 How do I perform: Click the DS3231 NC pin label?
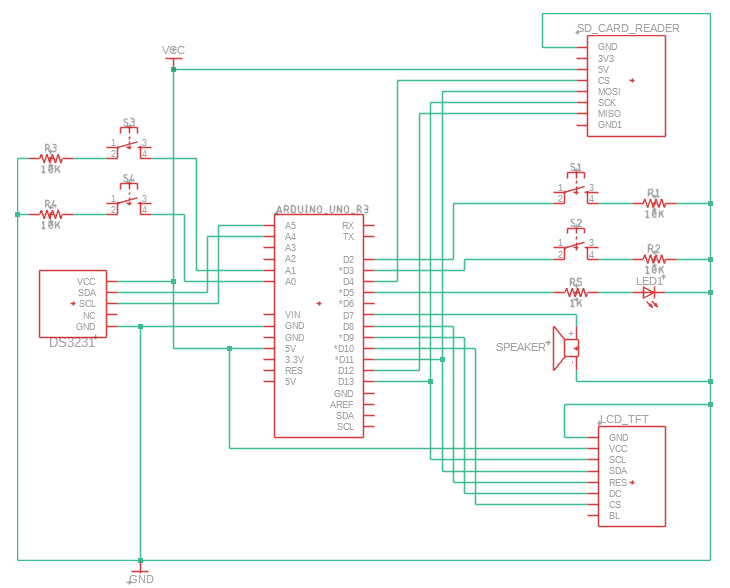89,316
